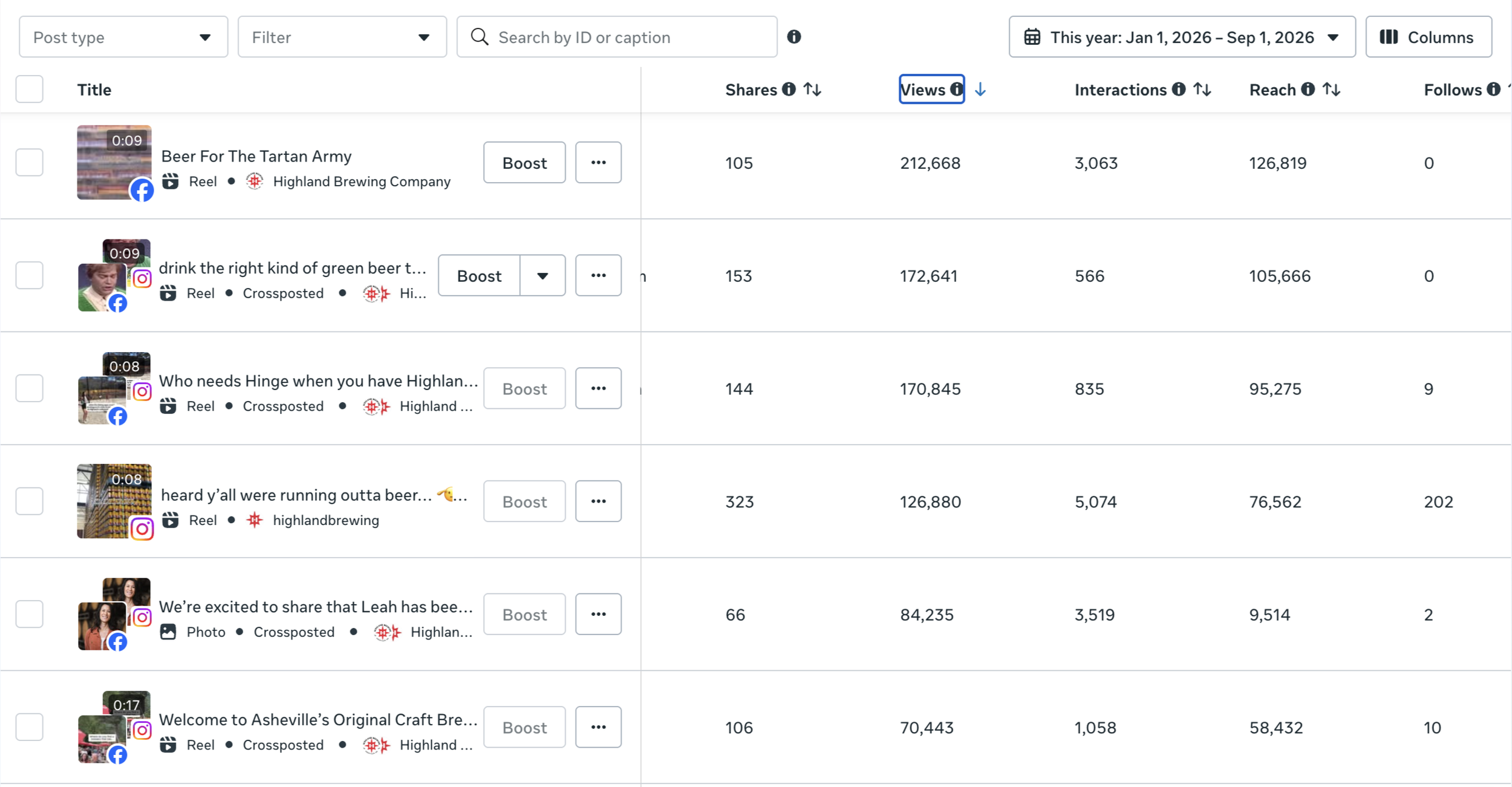
Task: Sort table by Reach arrows icon
Action: click(x=1331, y=90)
